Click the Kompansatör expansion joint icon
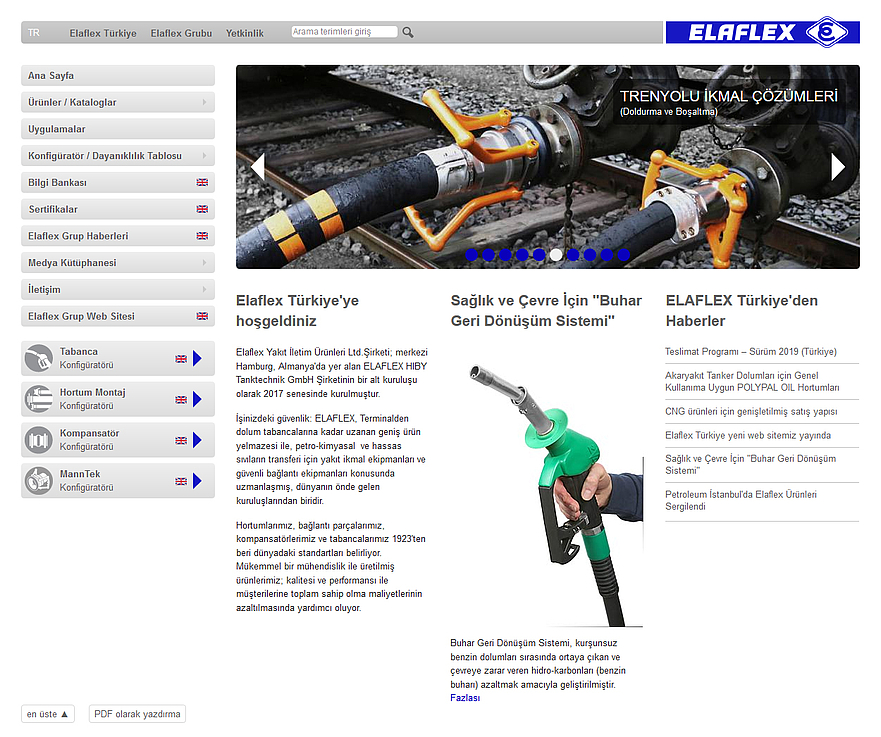The height and width of the screenshot is (737, 881). [39, 440]
